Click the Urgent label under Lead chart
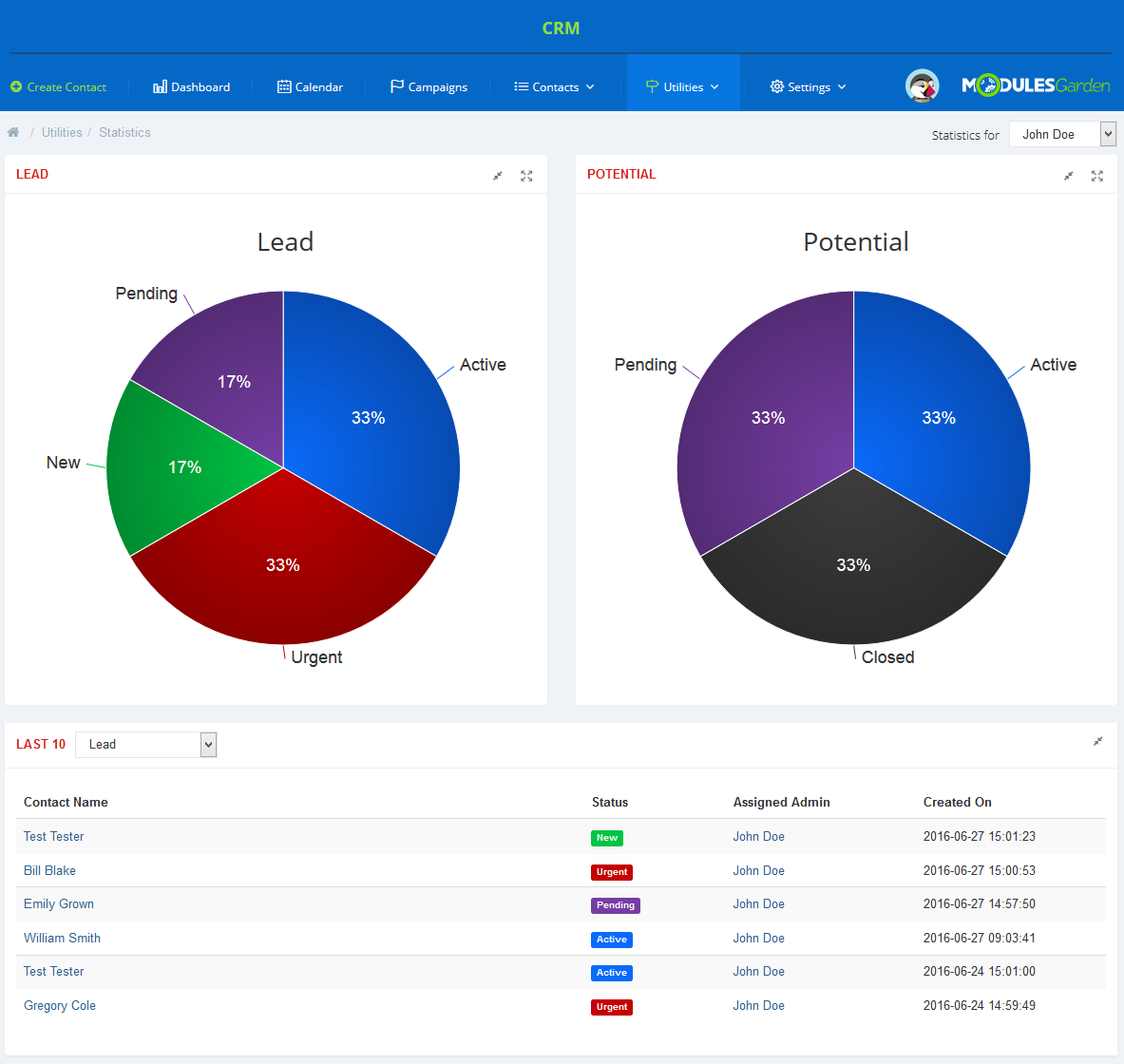The image size is (1124, 1064). point(316,657)
